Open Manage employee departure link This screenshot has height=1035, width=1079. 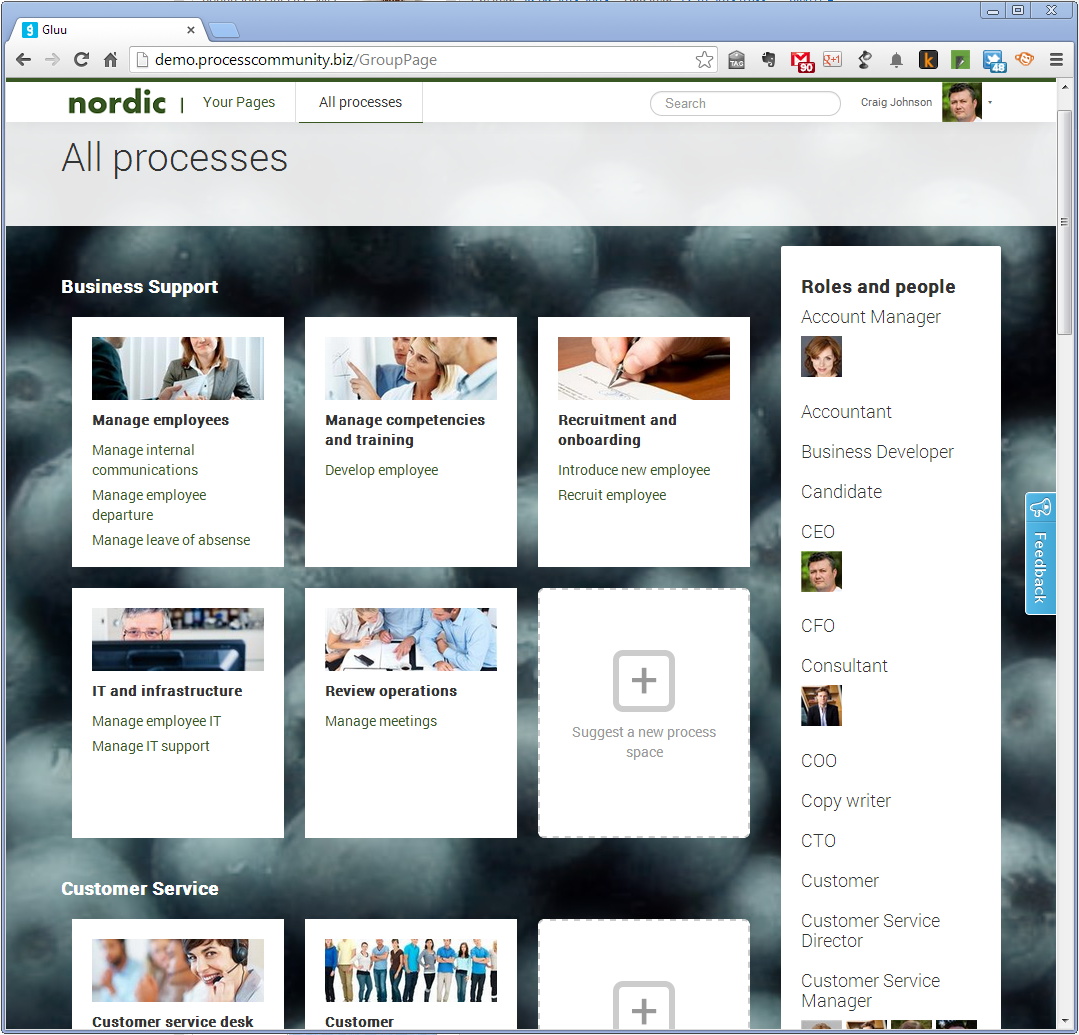click(149, 505)
